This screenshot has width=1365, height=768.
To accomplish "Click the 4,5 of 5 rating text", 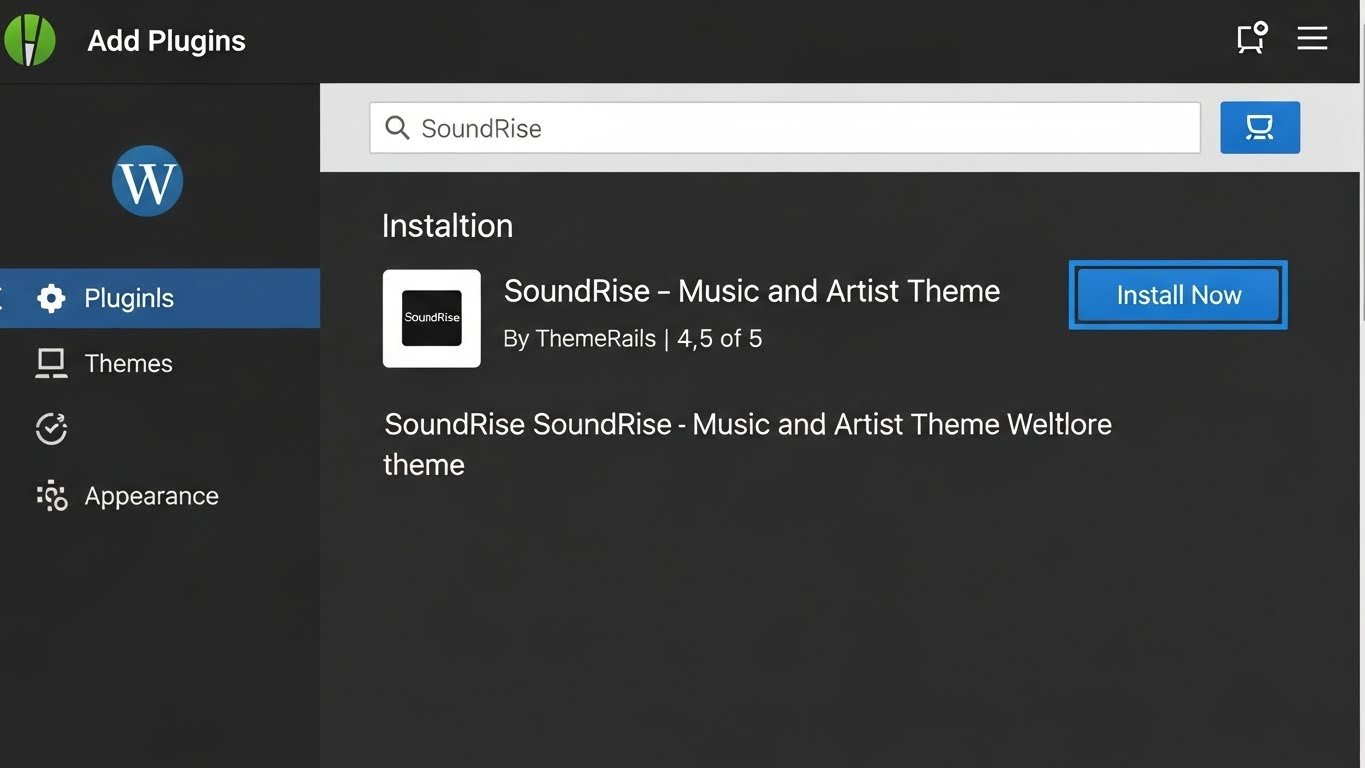I will pos(719,339).
